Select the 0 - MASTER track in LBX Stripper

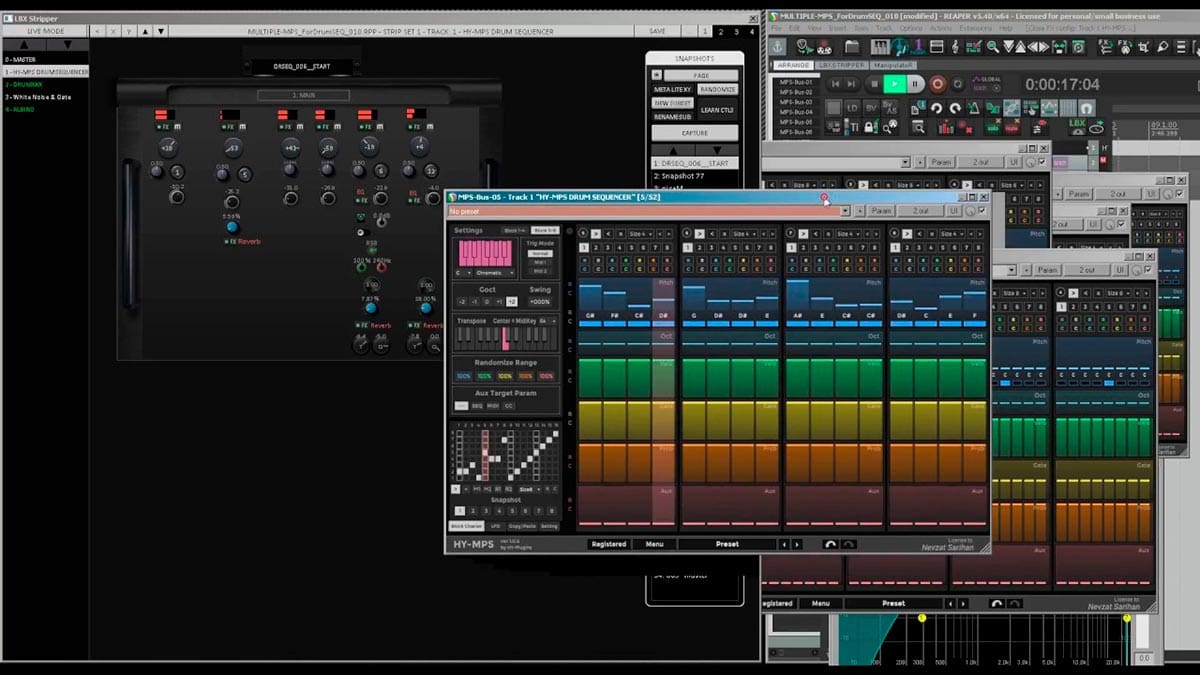(45, 59)
